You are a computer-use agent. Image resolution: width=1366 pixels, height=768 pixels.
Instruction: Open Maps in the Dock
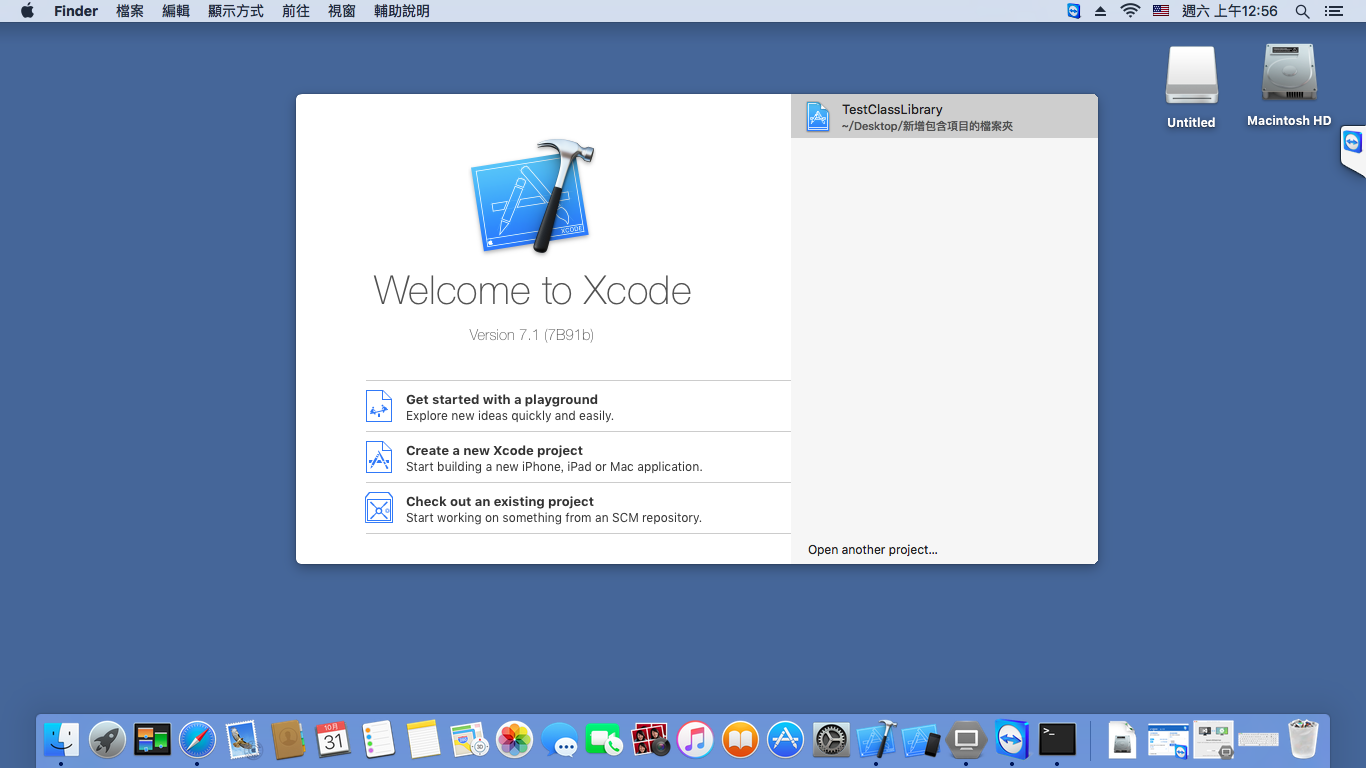(469, 740)
